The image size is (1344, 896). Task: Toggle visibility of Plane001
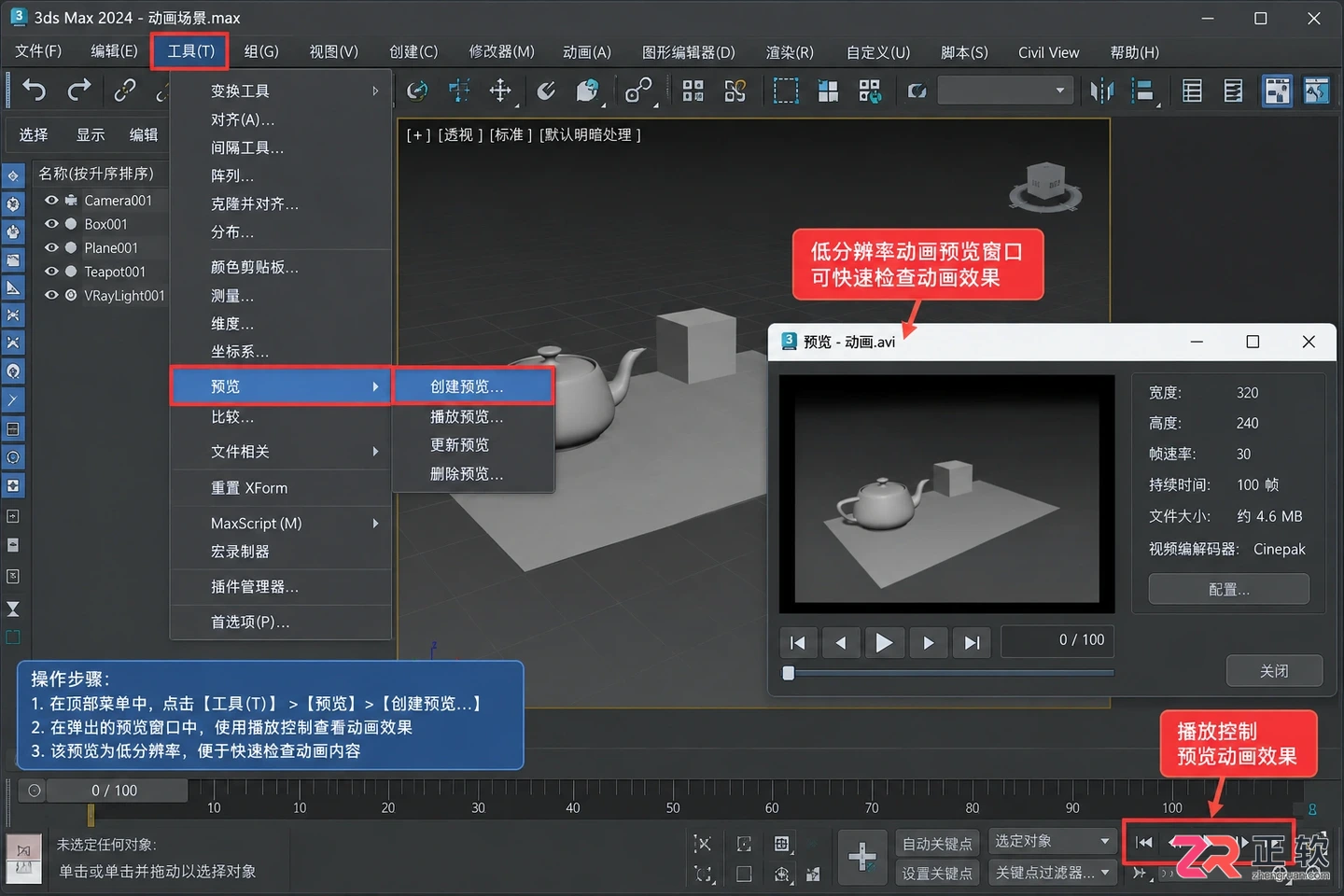point(51,247)
